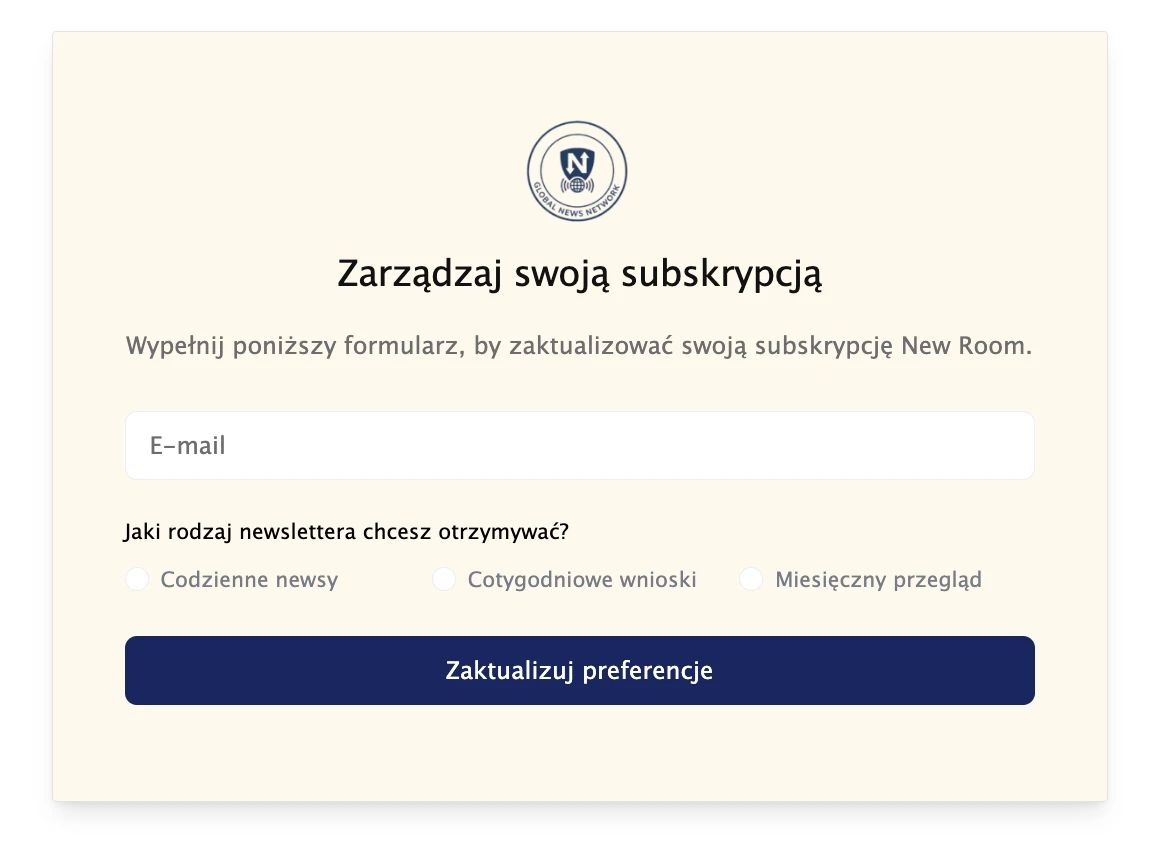Click the Global News Network text ring
This screenshot has height=848, width=1156.
point(578,211)
